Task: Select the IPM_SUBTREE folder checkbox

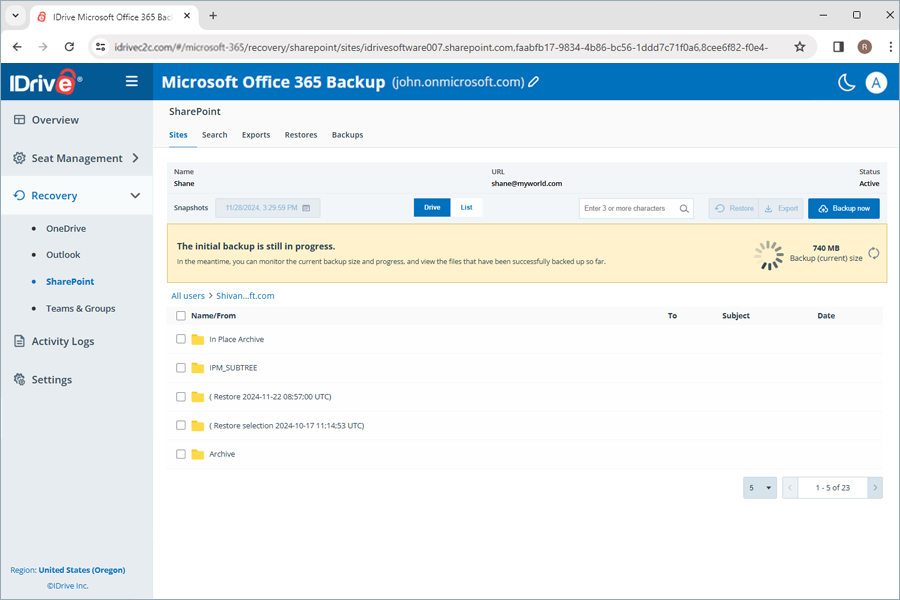Action: [181, 367]
